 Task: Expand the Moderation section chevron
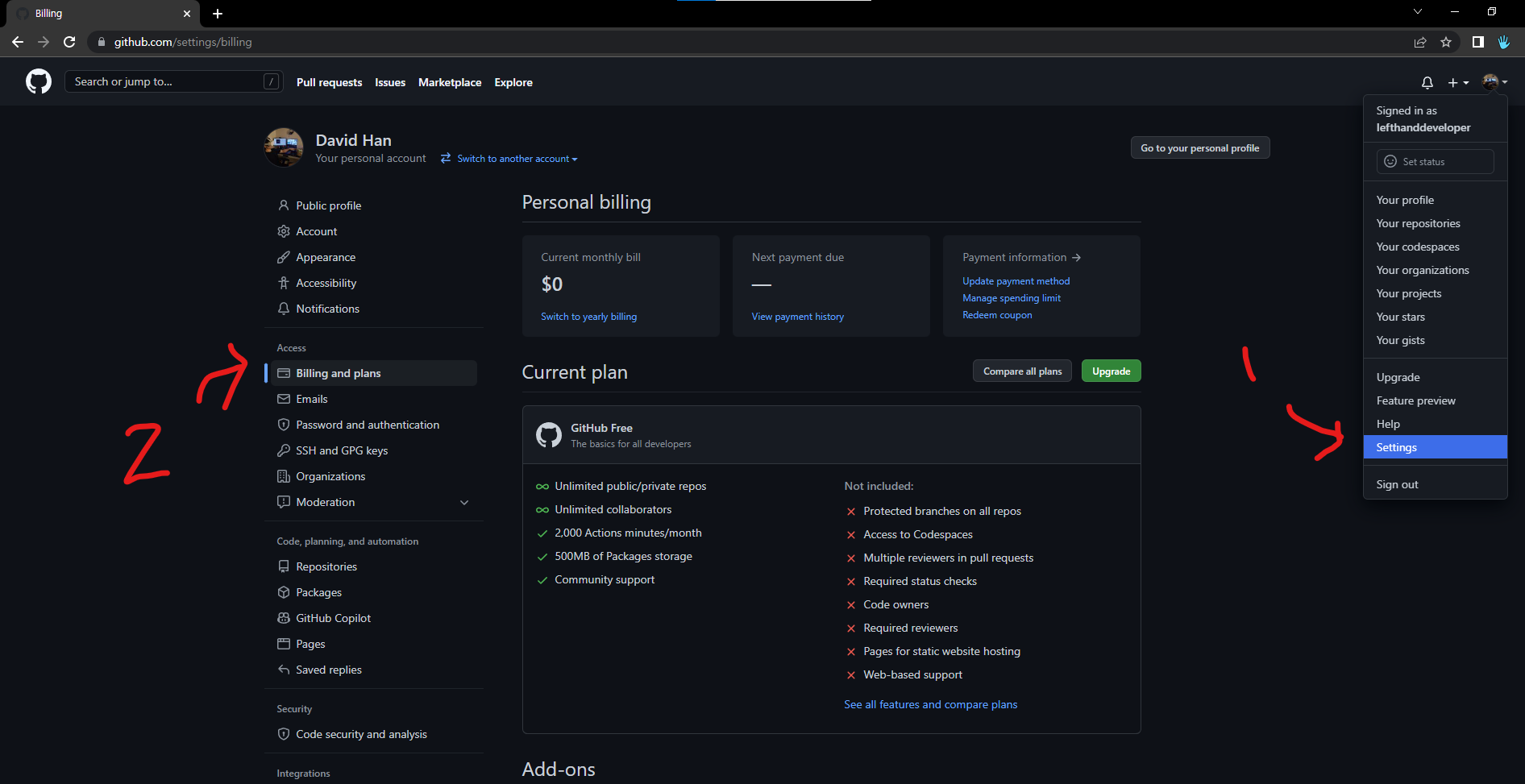pyautogui.click(x=464, y=502)
